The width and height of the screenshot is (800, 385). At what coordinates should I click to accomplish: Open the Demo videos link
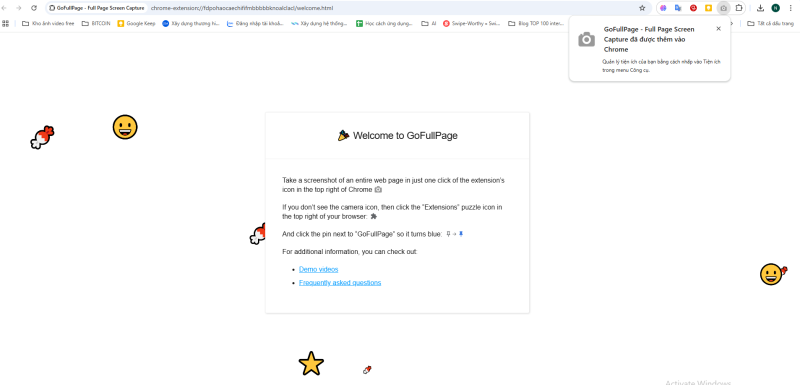318,269
